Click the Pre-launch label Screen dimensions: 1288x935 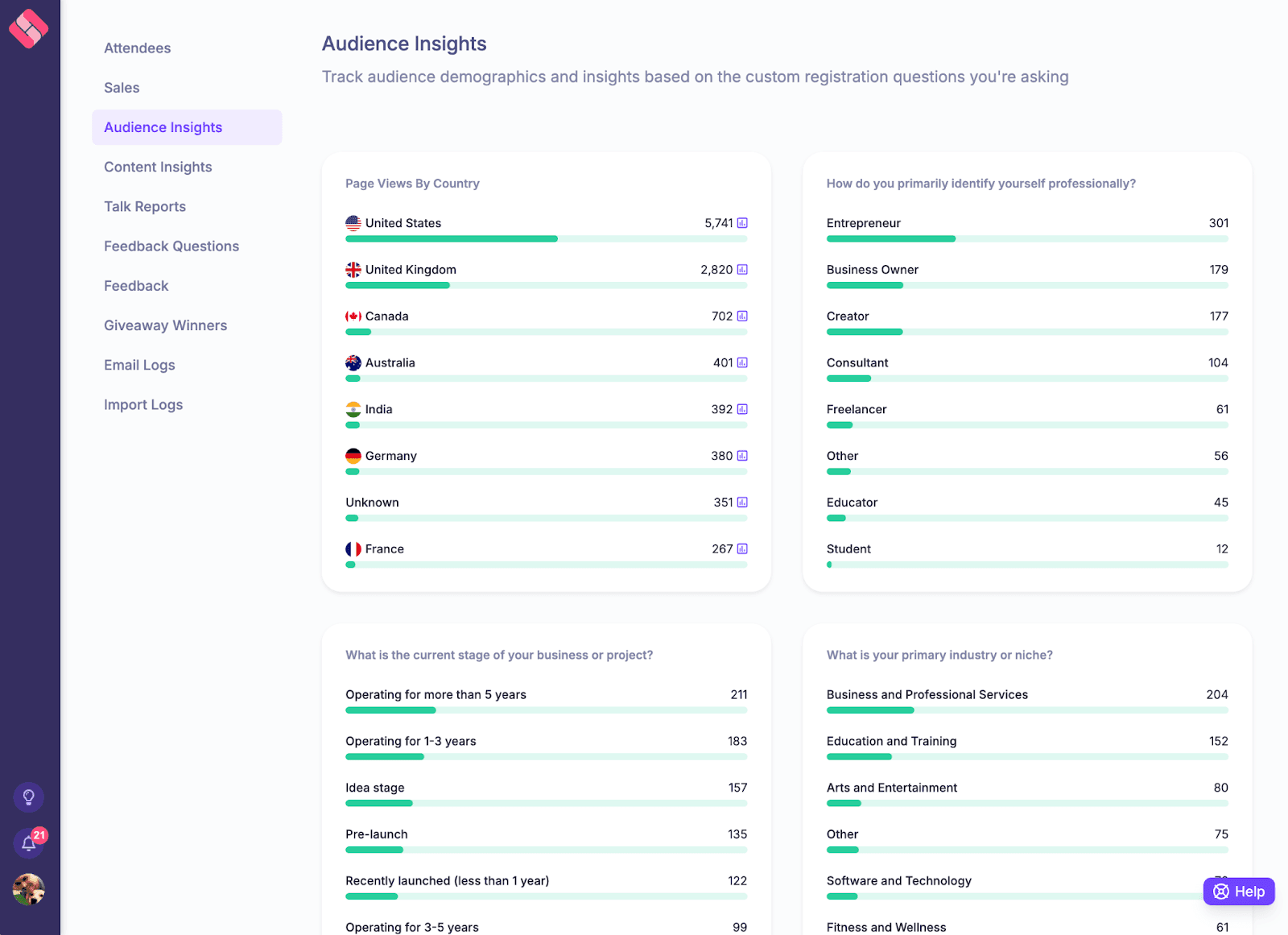[377, 834]
